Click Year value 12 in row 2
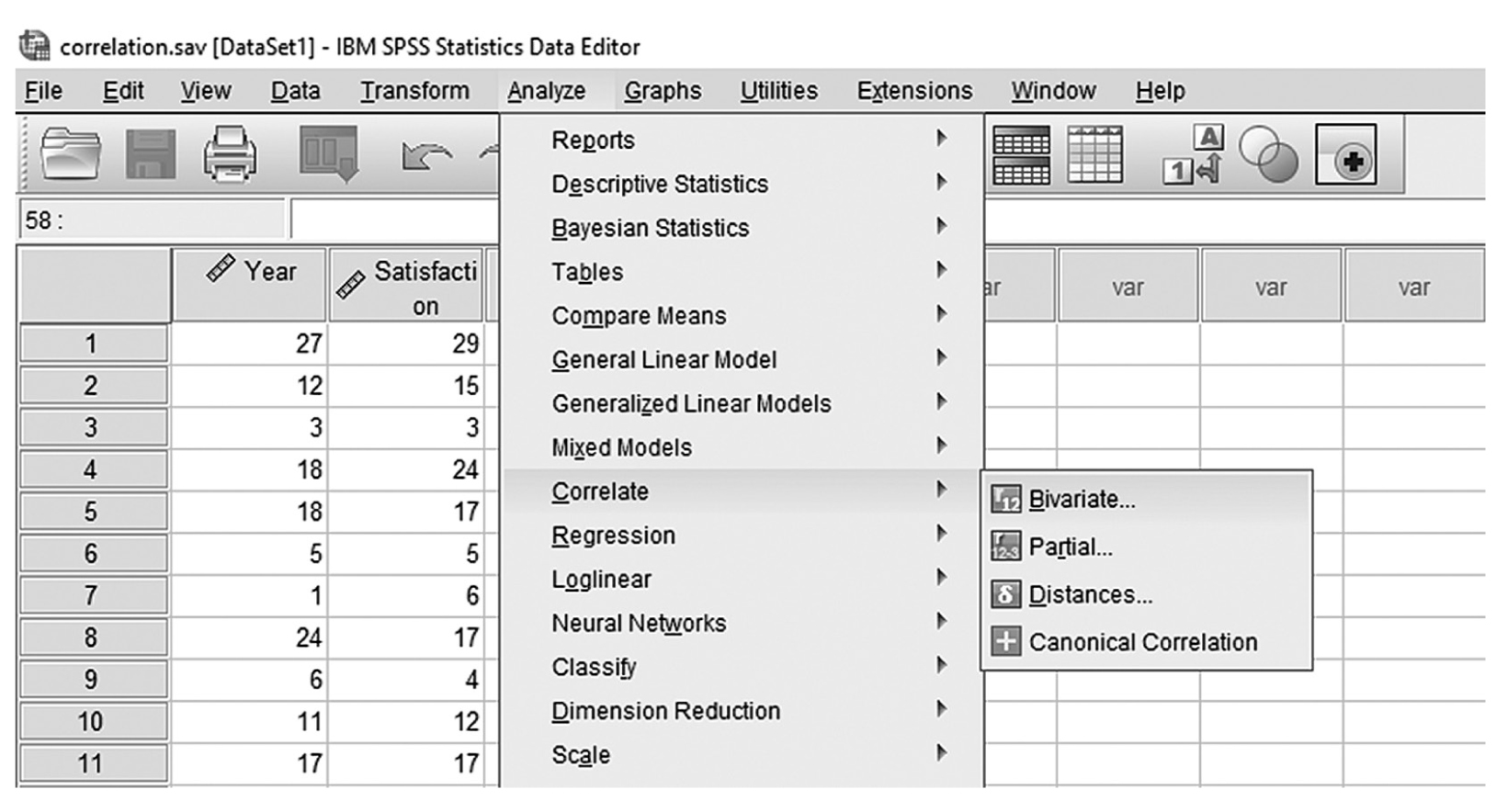Viewport: 1496px width, 812px height. pyautogui.click(x=249, y=386)
